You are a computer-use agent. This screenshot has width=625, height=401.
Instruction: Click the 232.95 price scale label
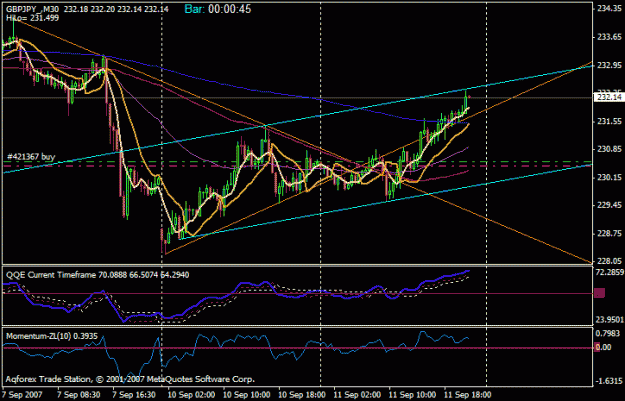tap(609, 65)
